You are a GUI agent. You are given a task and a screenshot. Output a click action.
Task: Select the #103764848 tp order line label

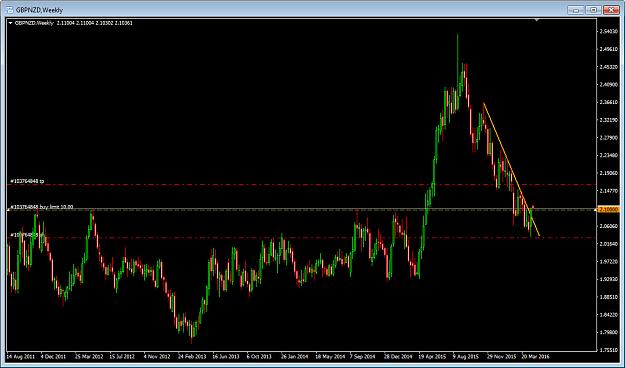[27, 181]
